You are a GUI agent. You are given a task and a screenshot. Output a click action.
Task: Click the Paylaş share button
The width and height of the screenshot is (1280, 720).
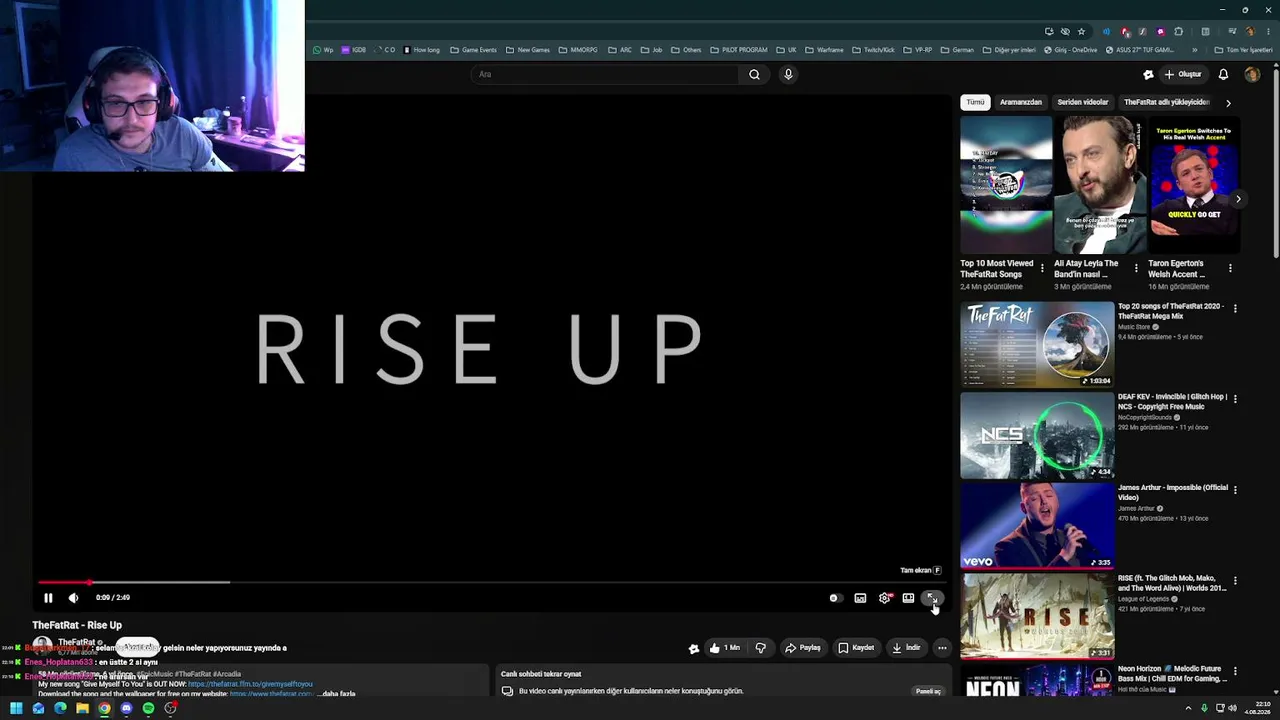(803, 648)
